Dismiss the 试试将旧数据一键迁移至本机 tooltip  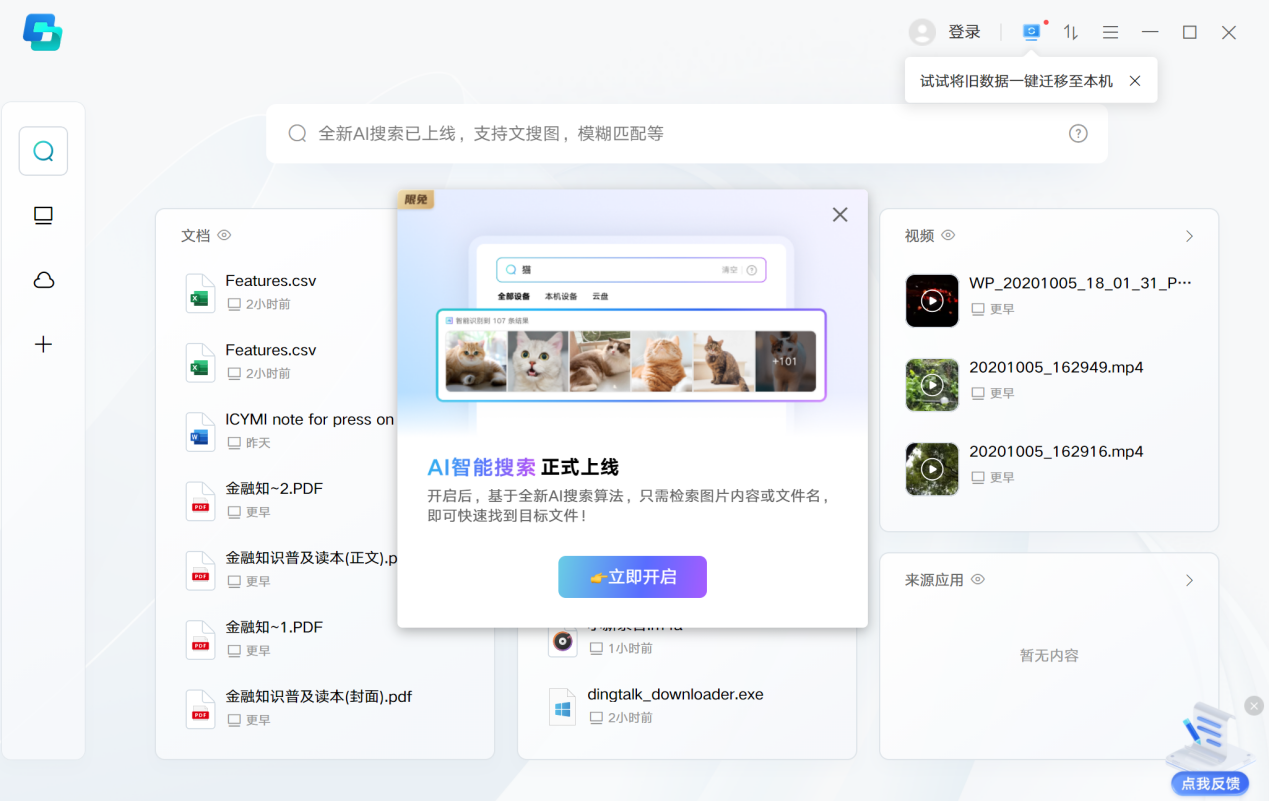click(x=1135, y=81)
